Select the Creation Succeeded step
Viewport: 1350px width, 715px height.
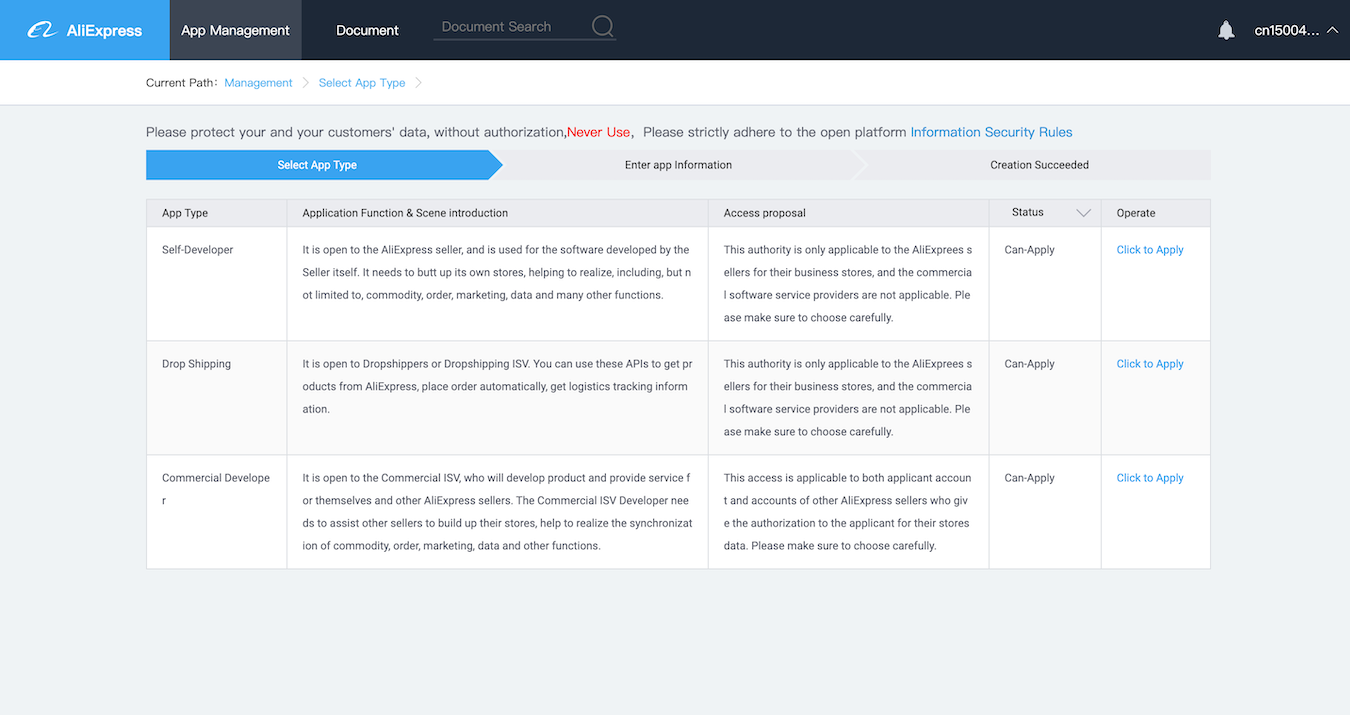pos(1039,165)
